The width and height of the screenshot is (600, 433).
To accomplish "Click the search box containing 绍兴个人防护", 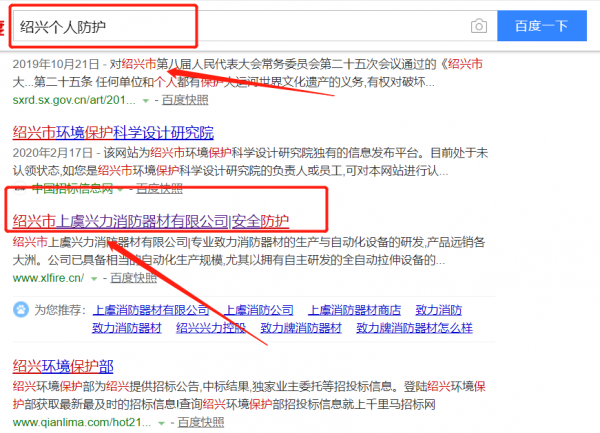I will pos(240,25).
